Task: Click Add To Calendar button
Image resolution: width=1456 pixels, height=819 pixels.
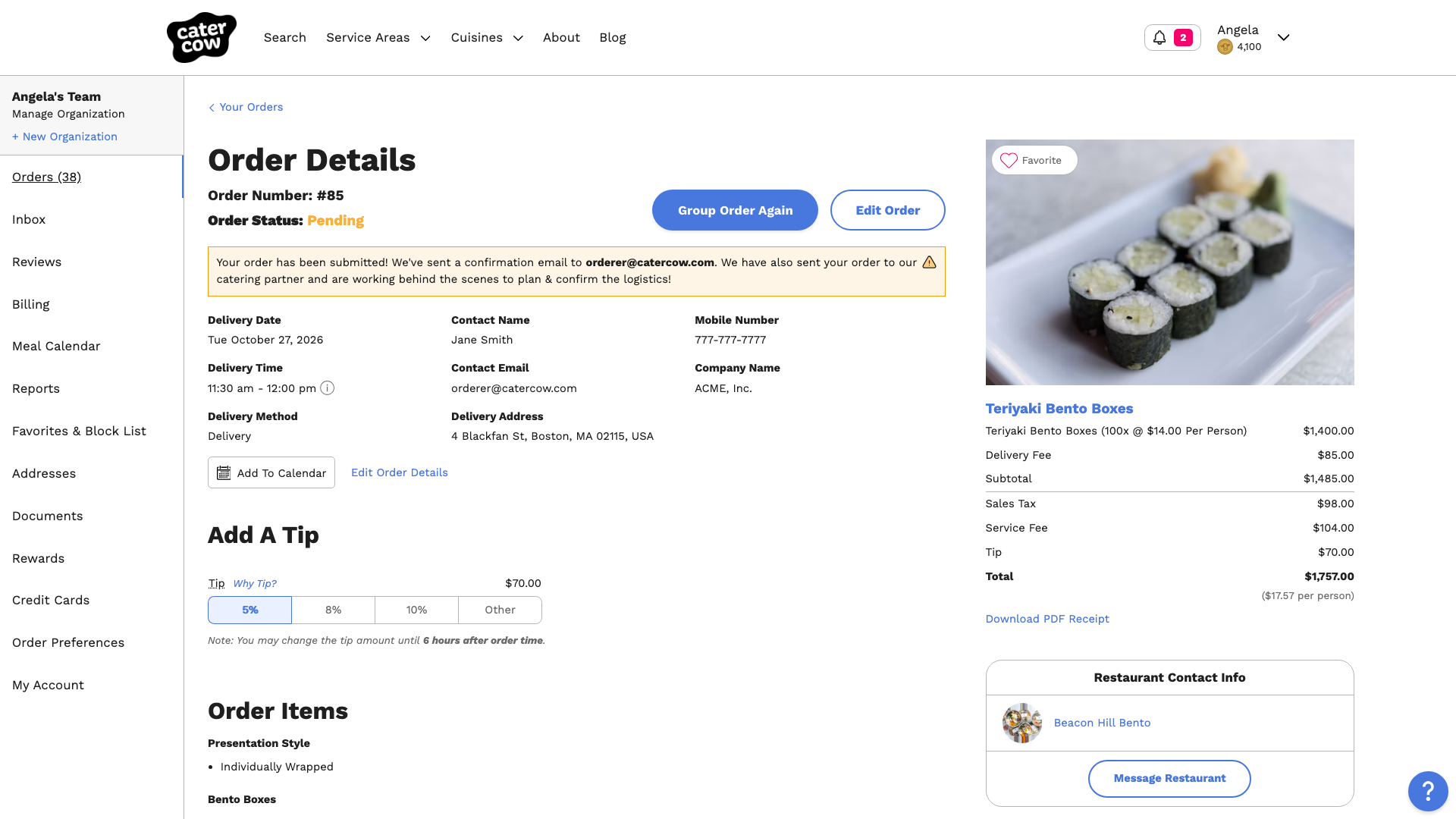Action: tap(271, 472)
